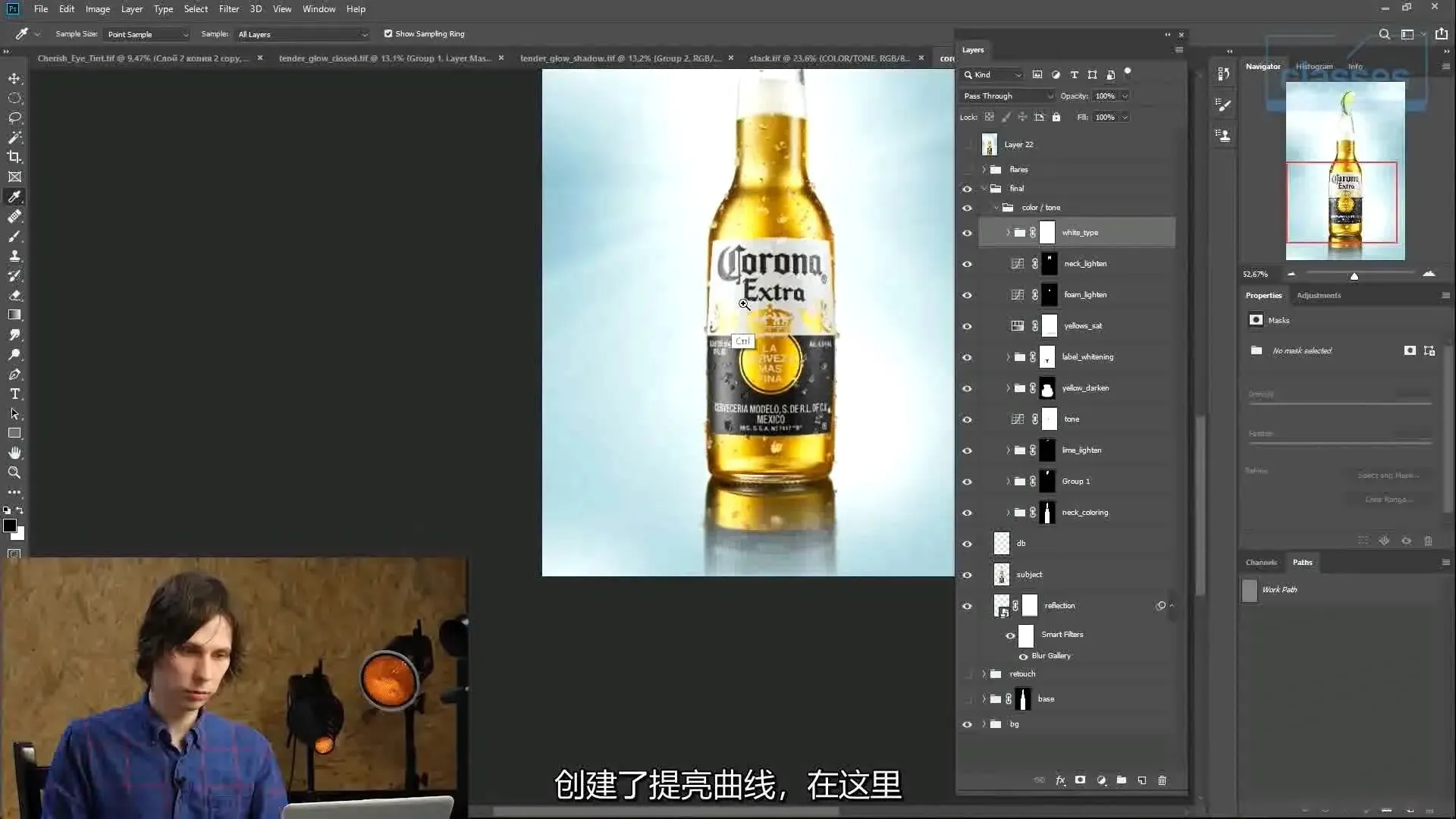Select the Gradient tool
Viewport: 1456px width, 819px height.
coord(14,315)
